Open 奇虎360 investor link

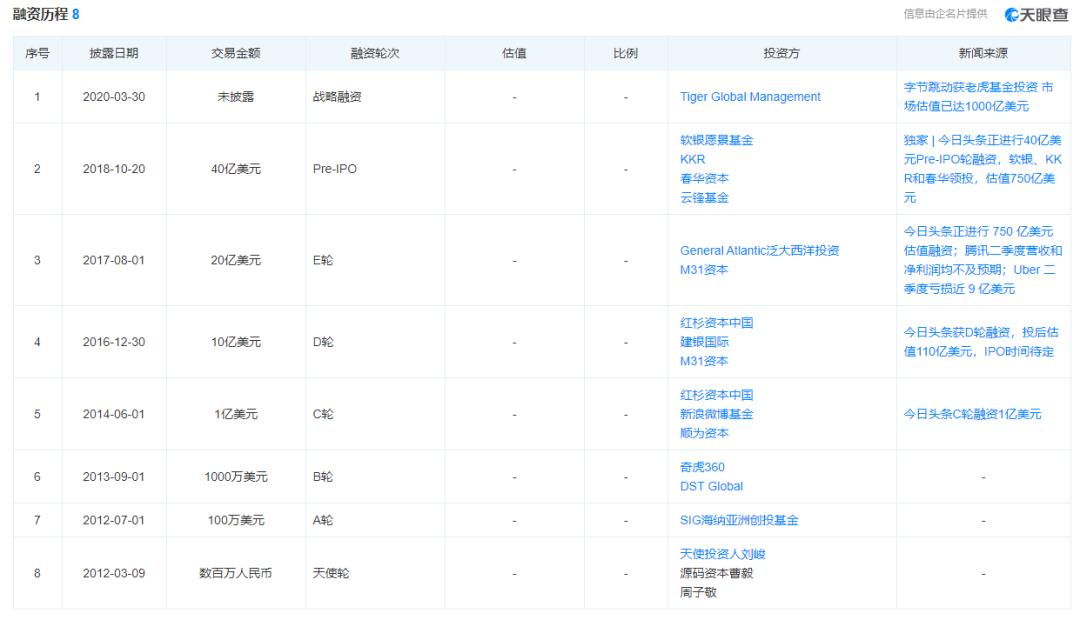coord(702,467)
